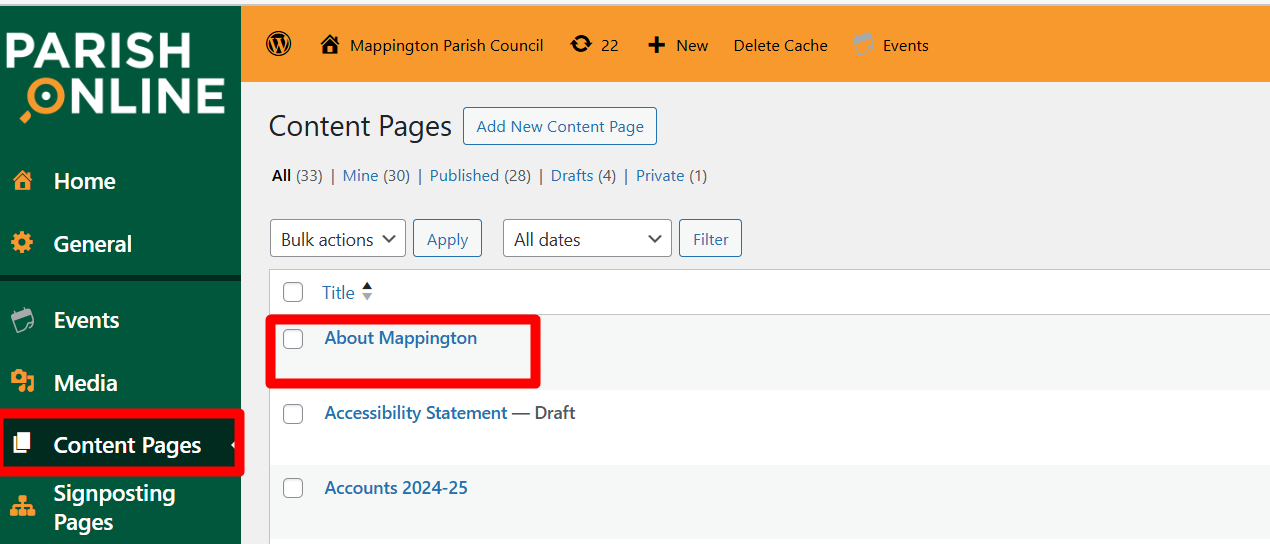The image size is (1270, 544).
Task: Click the General gear icon in sidebar
Action: [22, 243]
